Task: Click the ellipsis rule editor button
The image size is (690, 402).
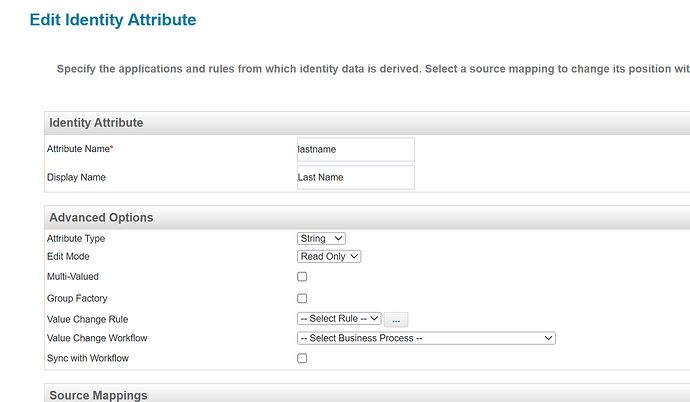Action: click(x=396, y=319)
